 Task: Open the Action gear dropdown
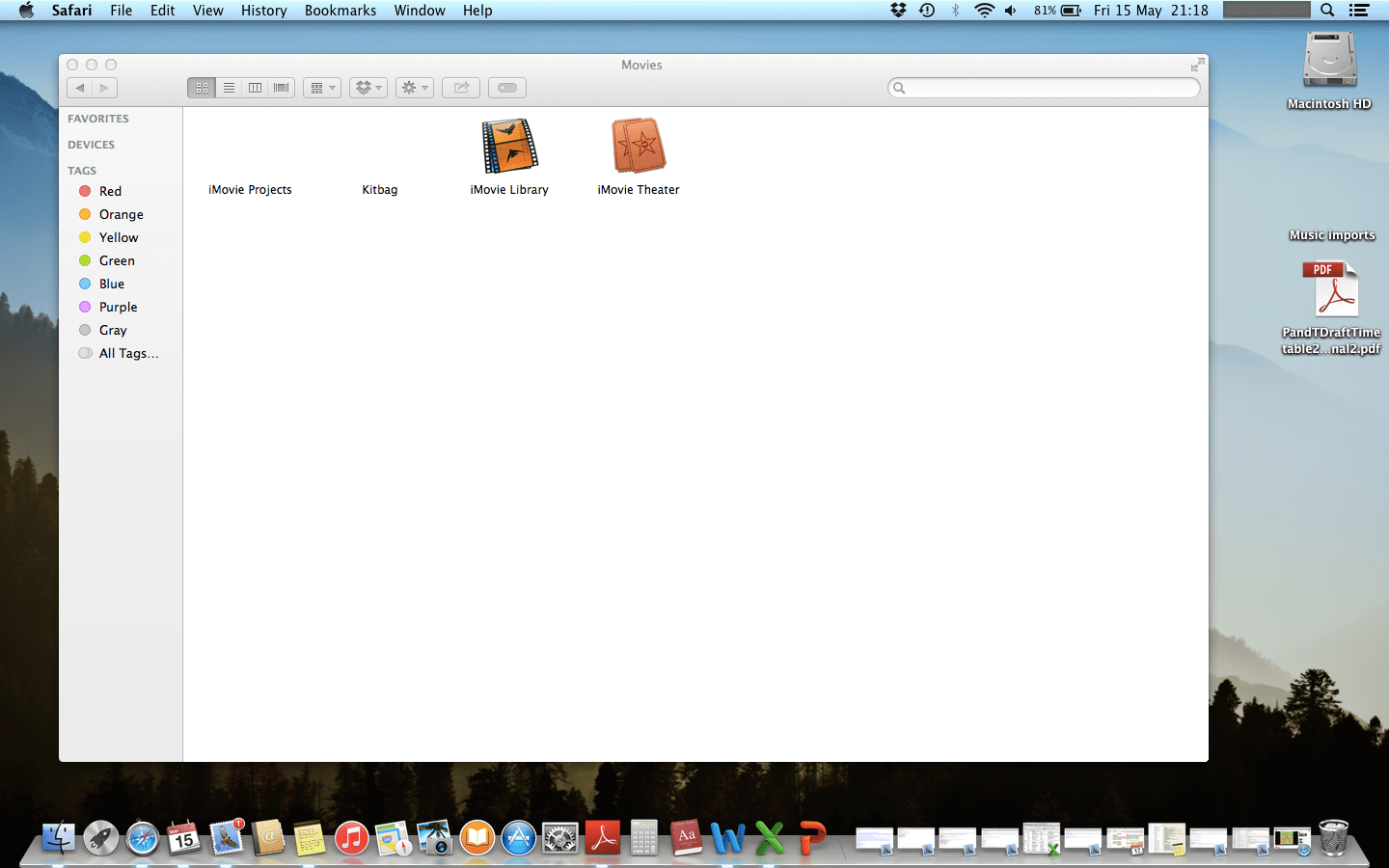tap(414, 87)
